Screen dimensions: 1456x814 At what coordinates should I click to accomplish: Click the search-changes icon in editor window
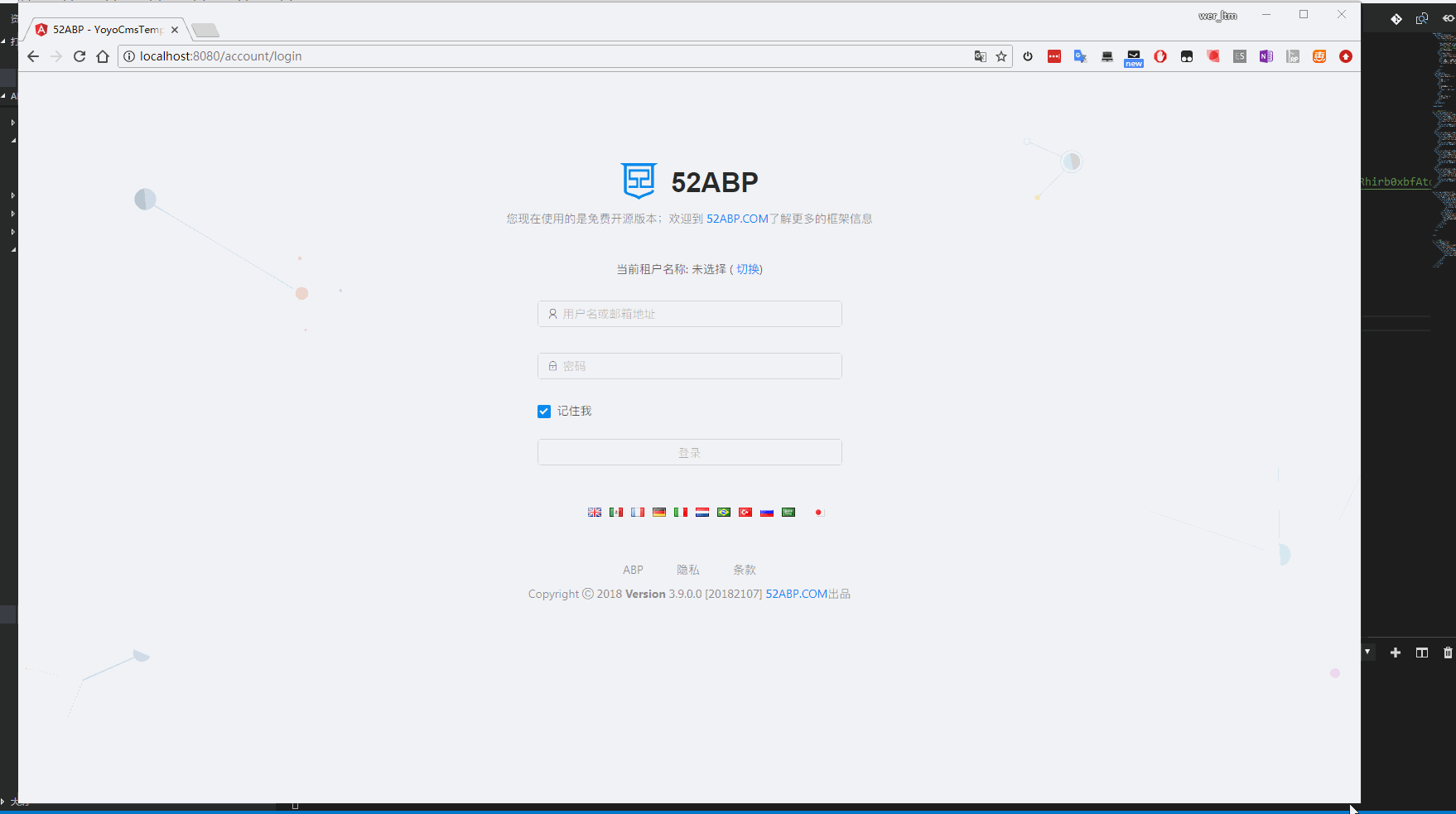[1422, 19]
